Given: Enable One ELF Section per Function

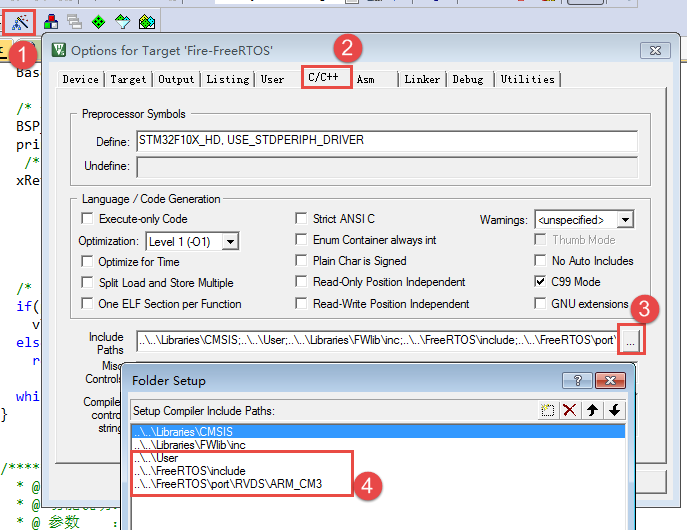Looking at the screenshot, I should tap(87, 303).
